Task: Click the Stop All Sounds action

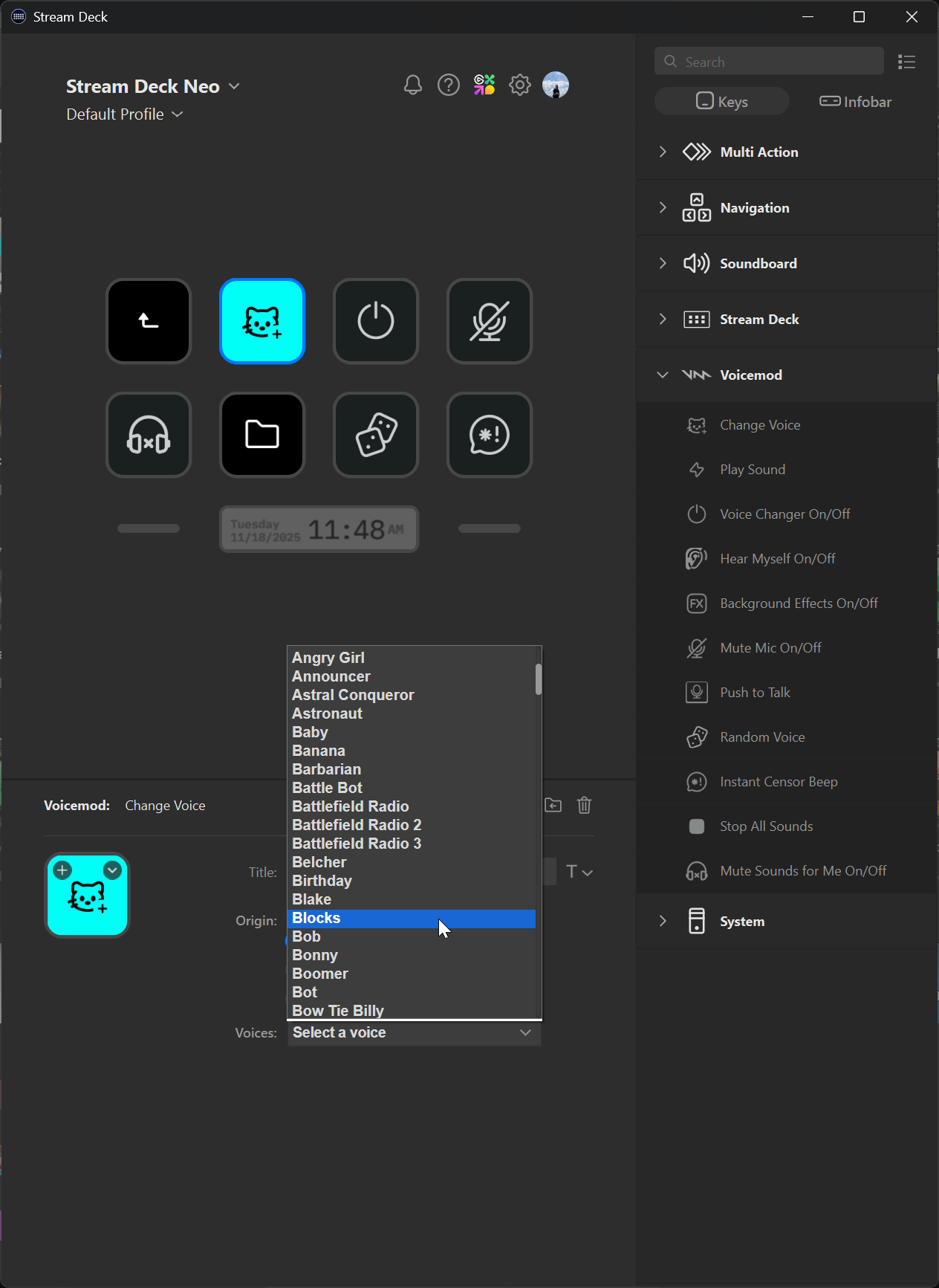Action: coord(787,826)
